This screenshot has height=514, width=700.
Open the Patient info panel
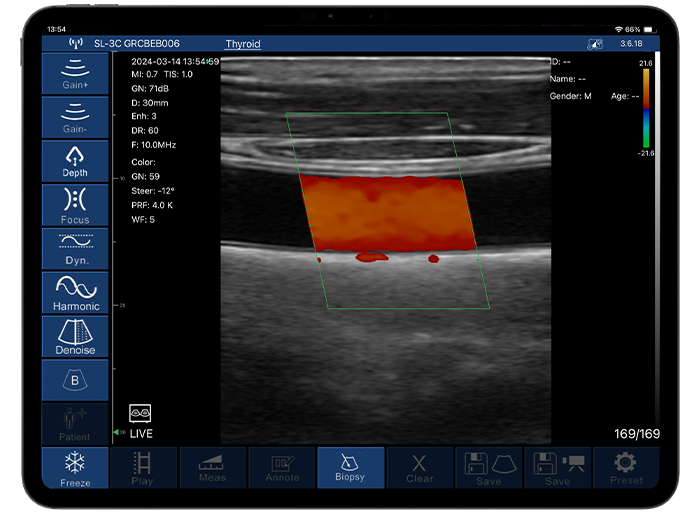[75, 424]
